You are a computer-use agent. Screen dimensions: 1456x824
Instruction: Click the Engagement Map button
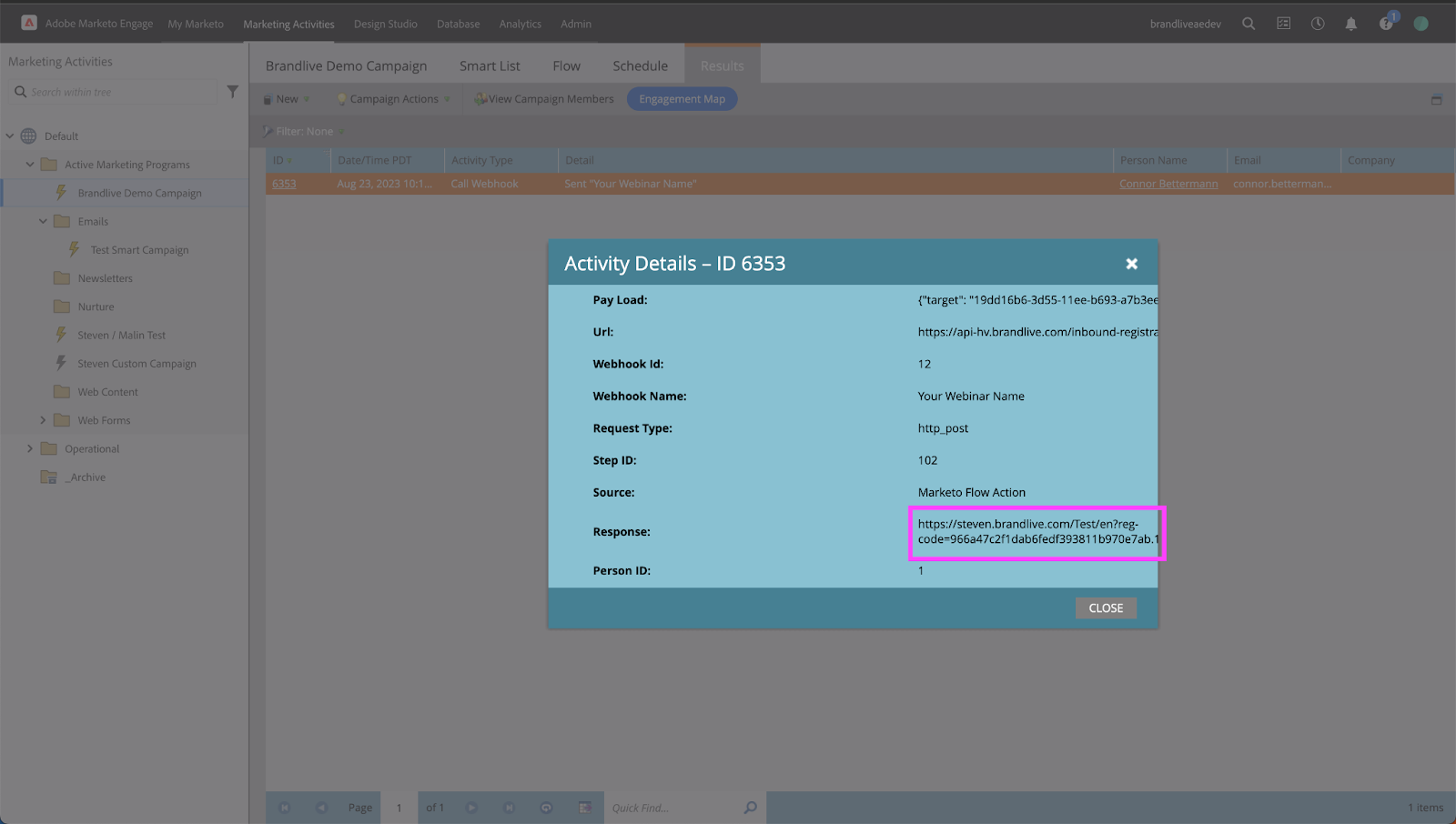(682, 99)
